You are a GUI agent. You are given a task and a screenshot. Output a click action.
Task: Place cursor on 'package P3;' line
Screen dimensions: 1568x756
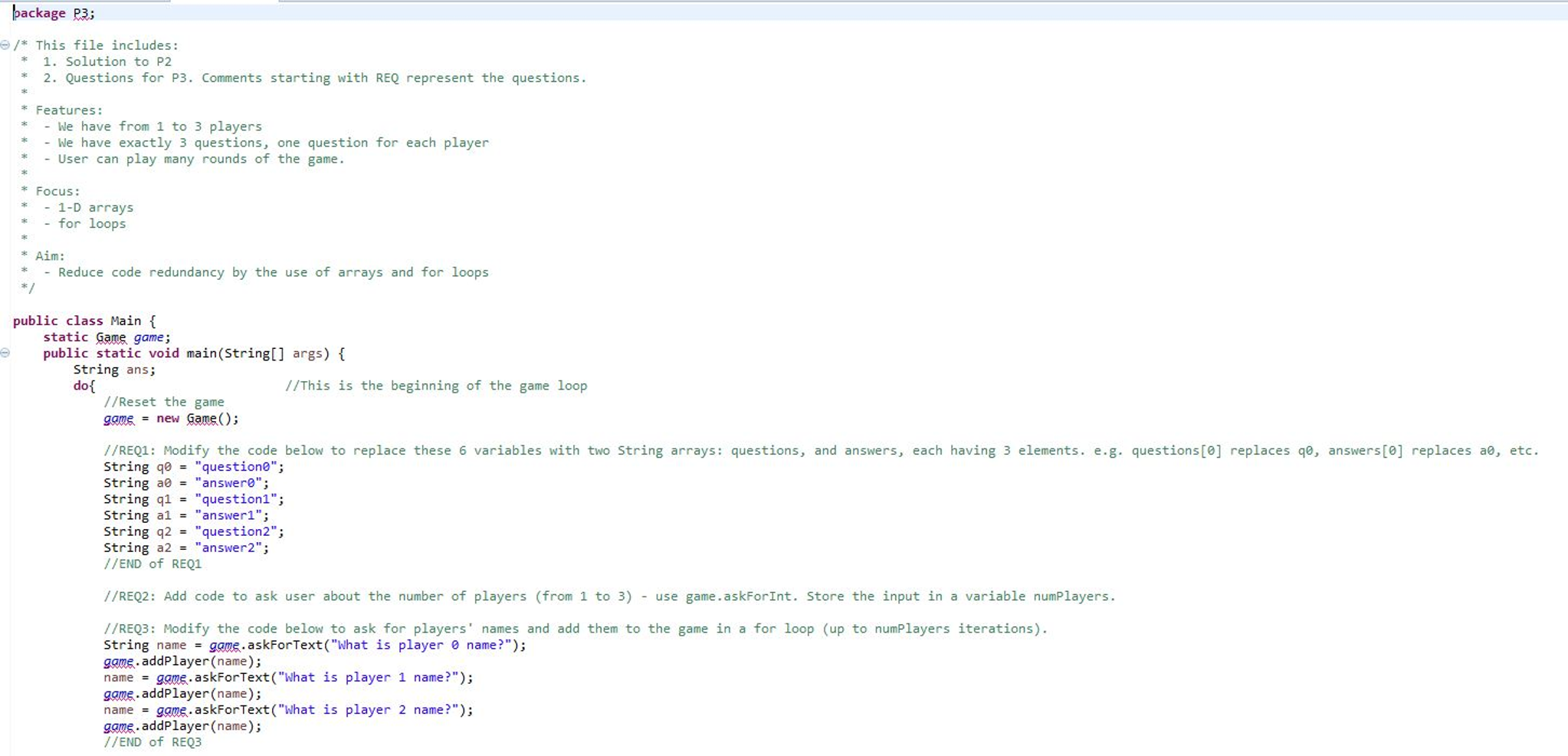[54, 13]
